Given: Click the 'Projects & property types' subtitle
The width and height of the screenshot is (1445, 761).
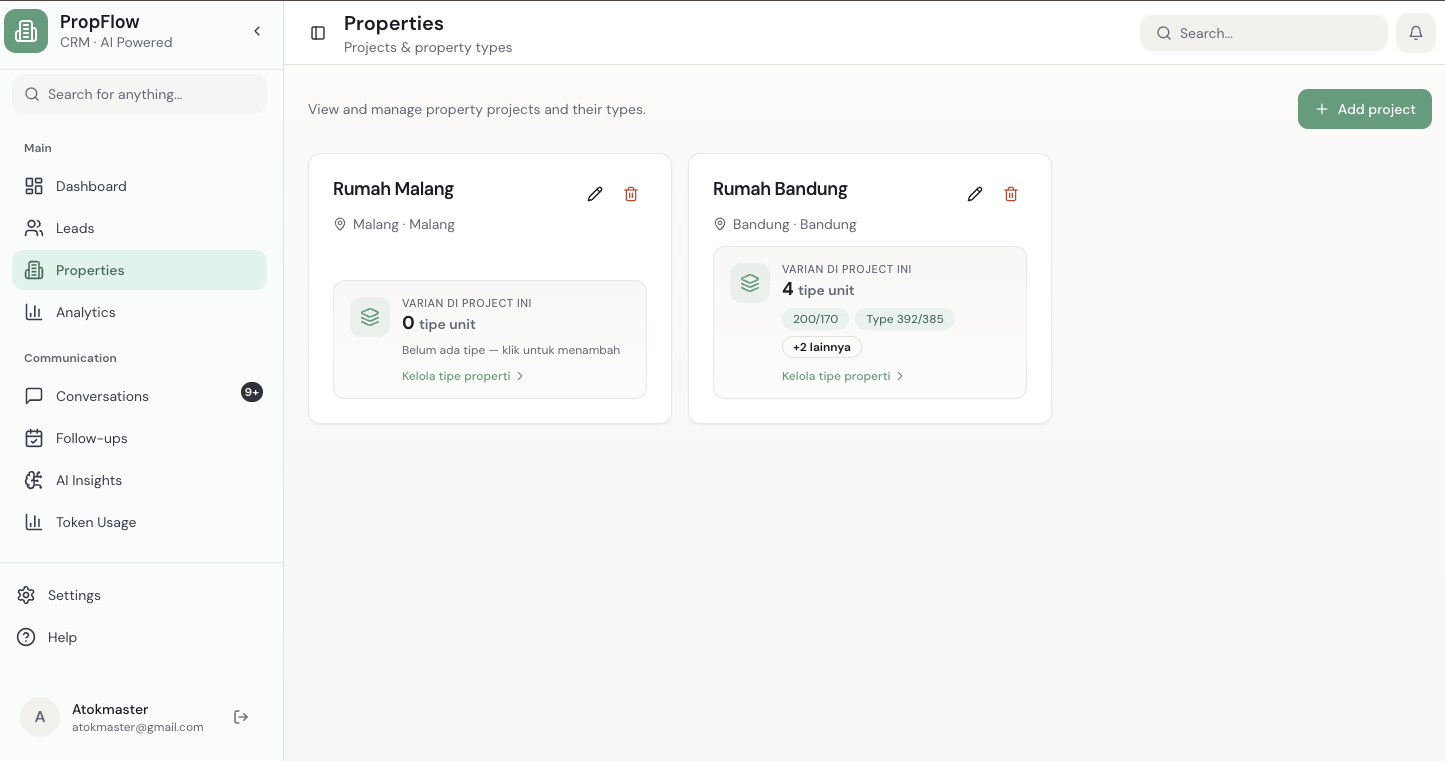Looking at the screenshot, I should pos(428,47).
